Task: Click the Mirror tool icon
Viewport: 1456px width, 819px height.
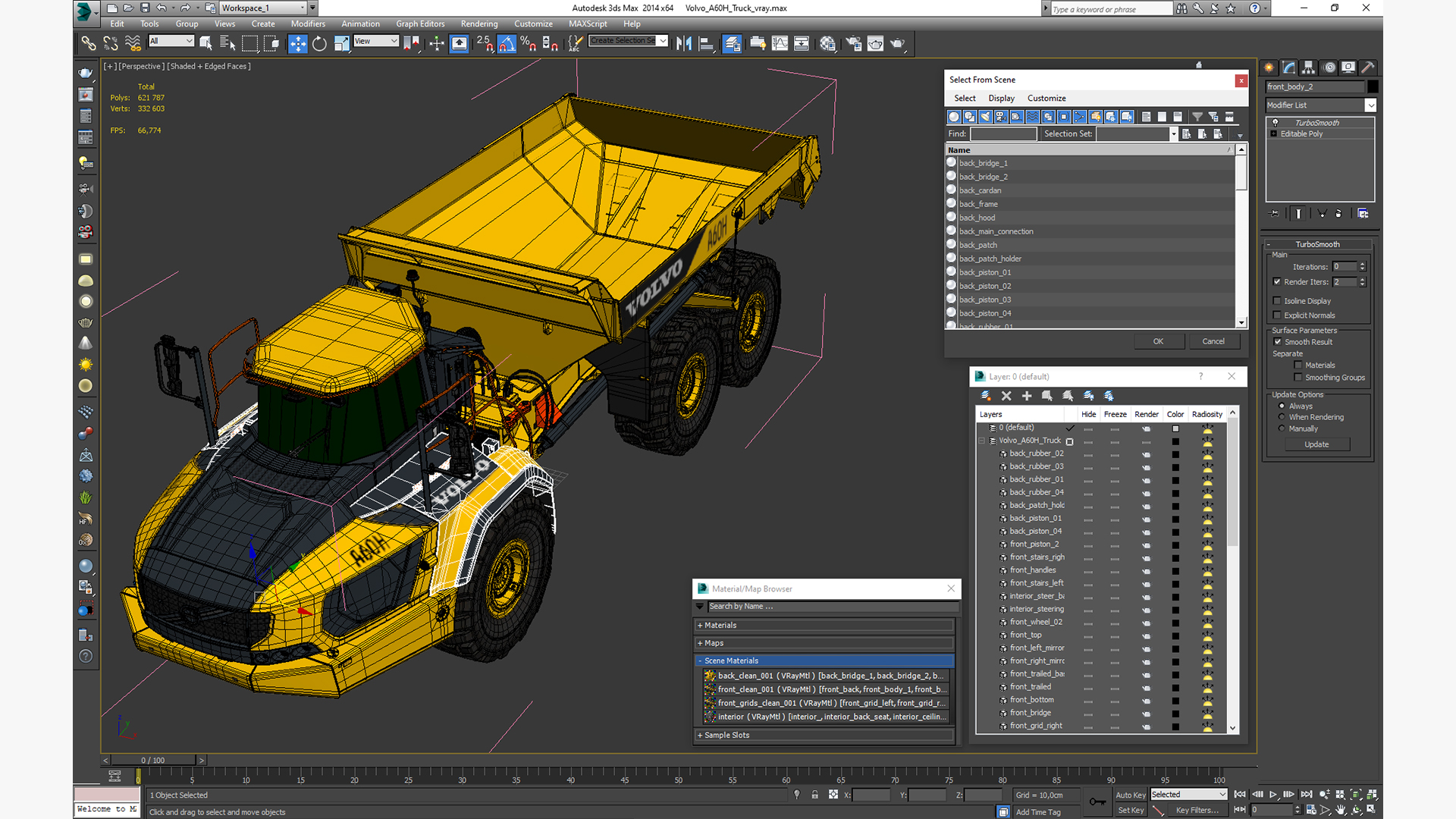Action: [x=684, y=44]
